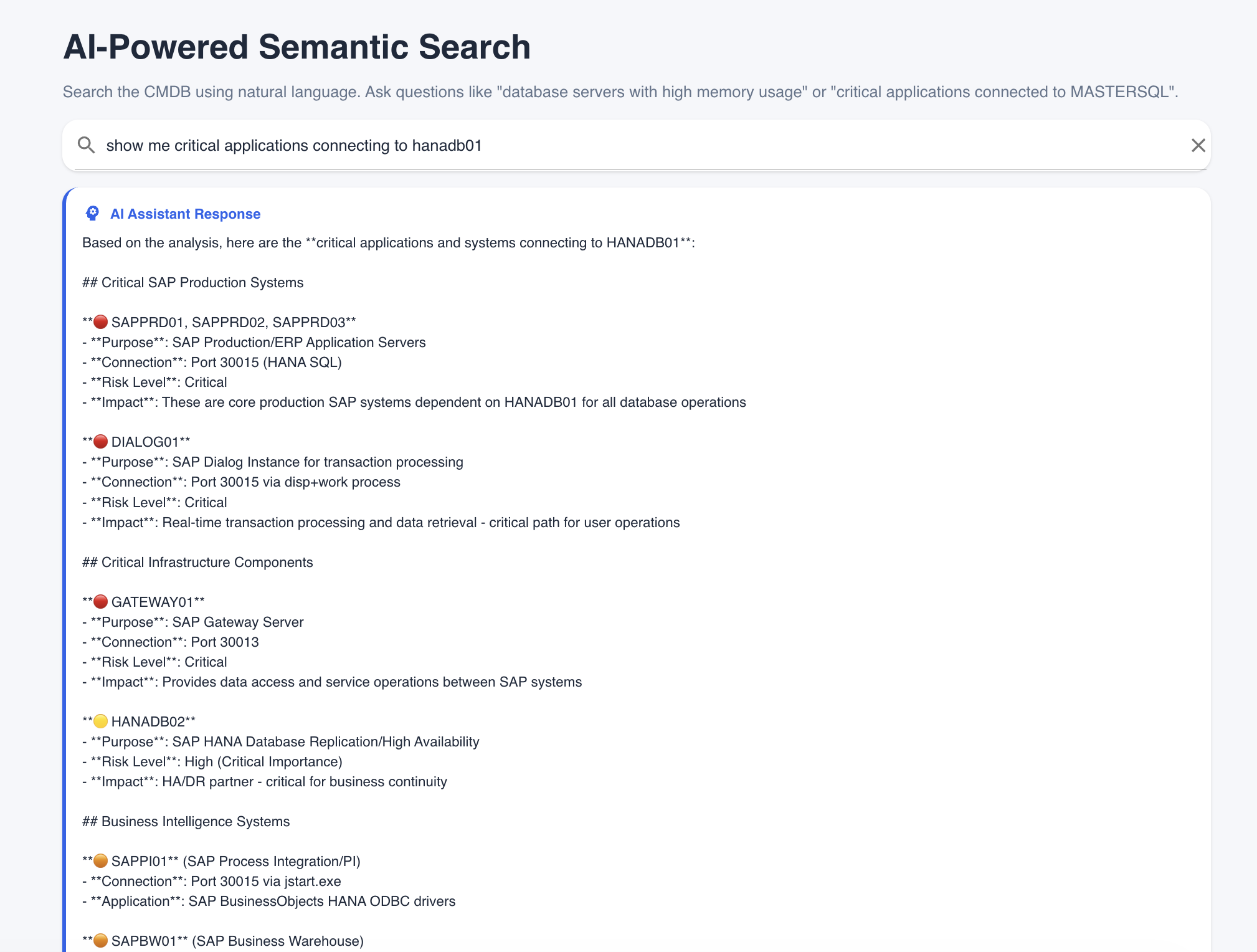
Task: Click the DIALOG01 entry name
Action: tap(145, 442)
